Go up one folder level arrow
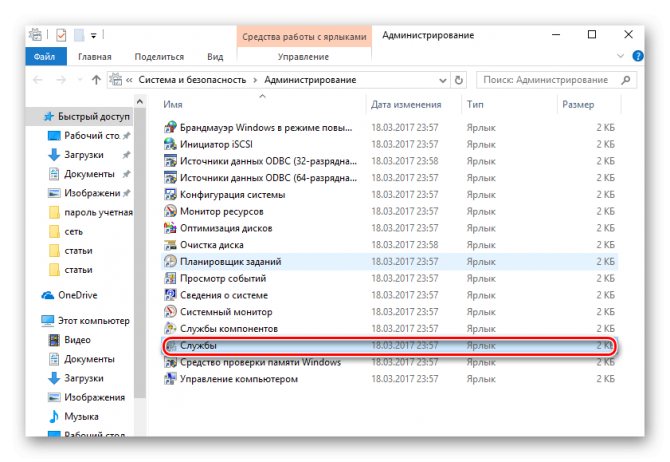Viewport: 670px width, 462px height. (x=96, y=80)
